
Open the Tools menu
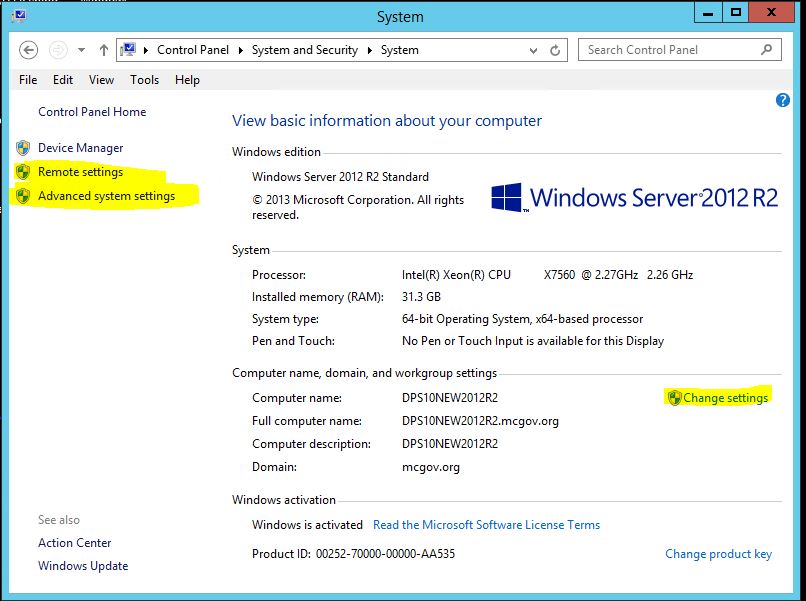pos(144,80)
